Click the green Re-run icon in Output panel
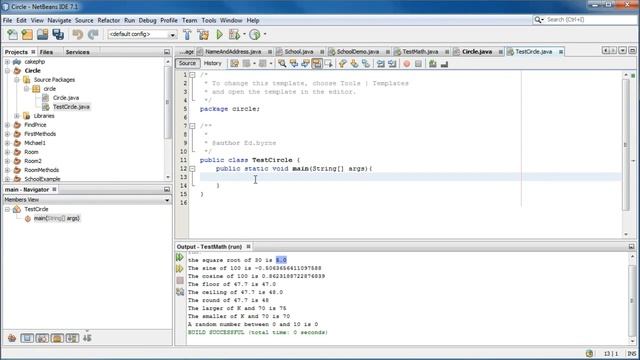The width and height of the screenshot is (640, 360). pos(180,257)
